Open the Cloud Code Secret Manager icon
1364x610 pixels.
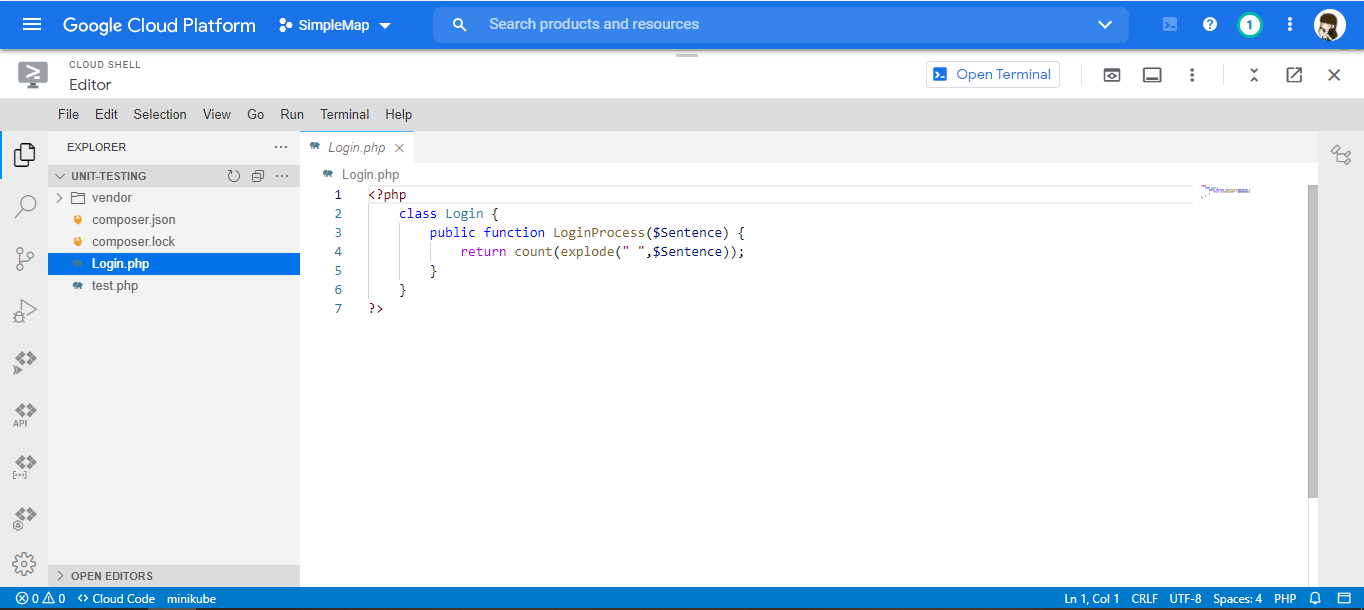point(24,467)
